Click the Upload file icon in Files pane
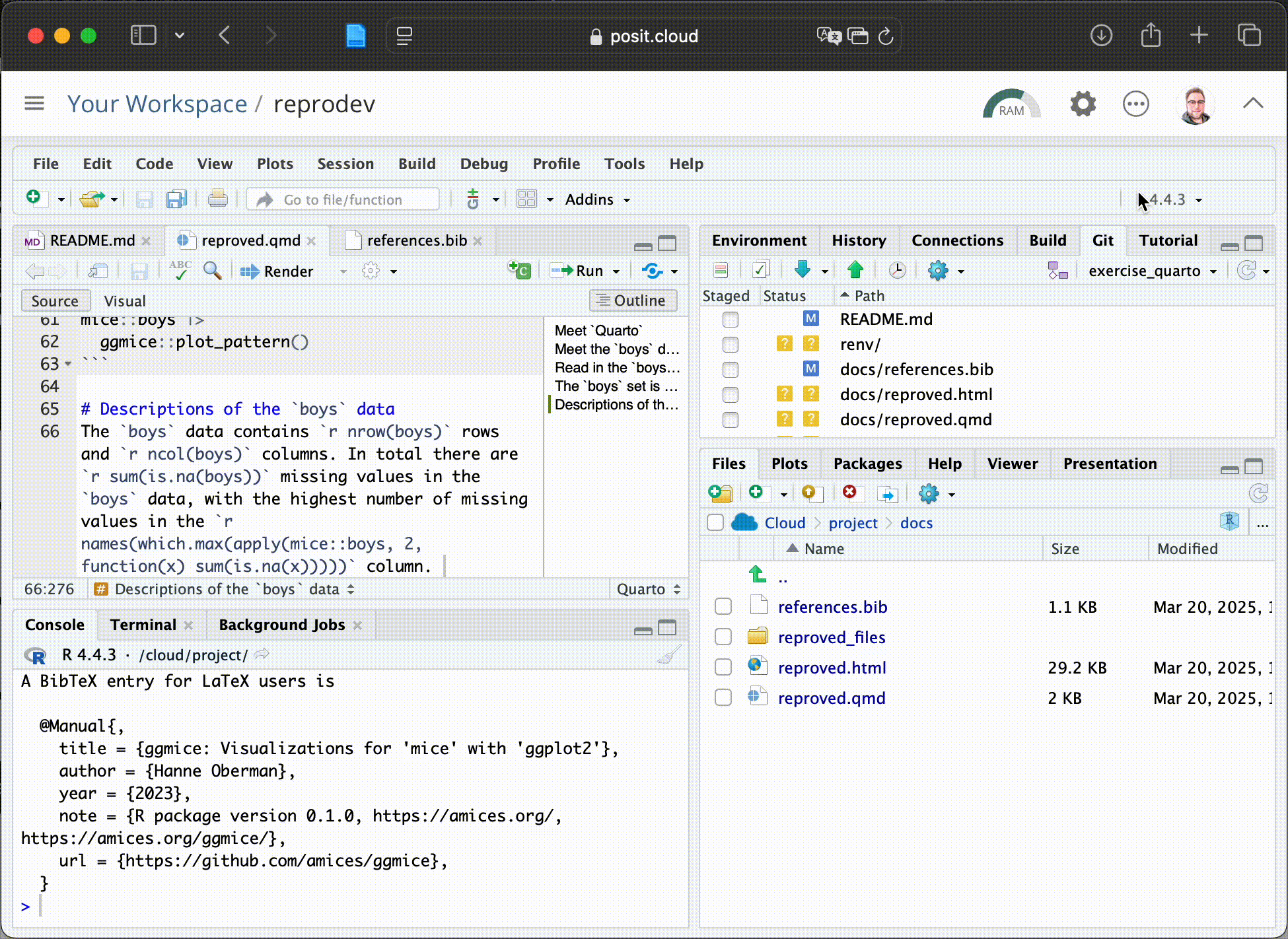 click(812, 493)
